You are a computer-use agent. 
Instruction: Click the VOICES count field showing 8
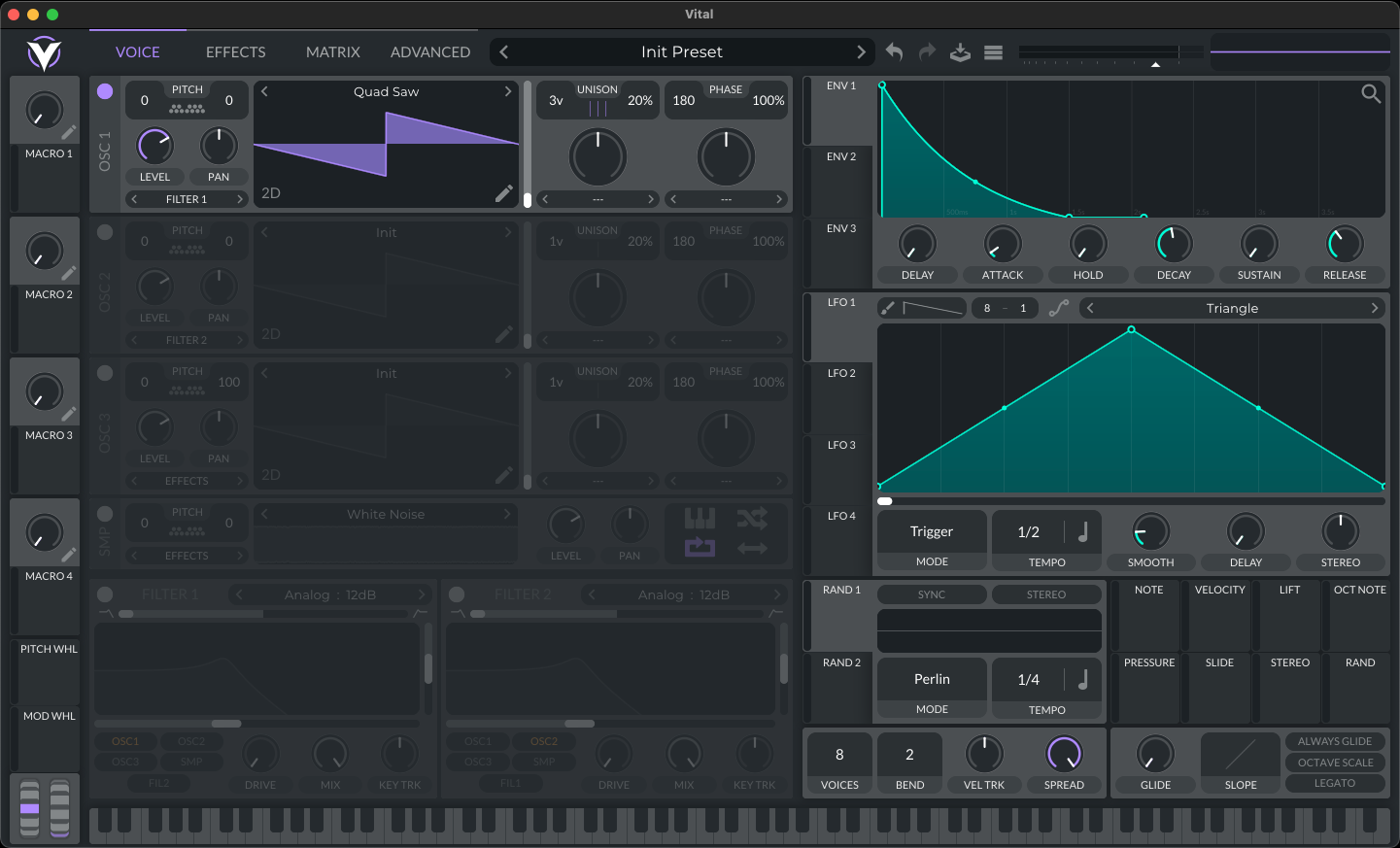pyautogui.click(x=839, y=754)
